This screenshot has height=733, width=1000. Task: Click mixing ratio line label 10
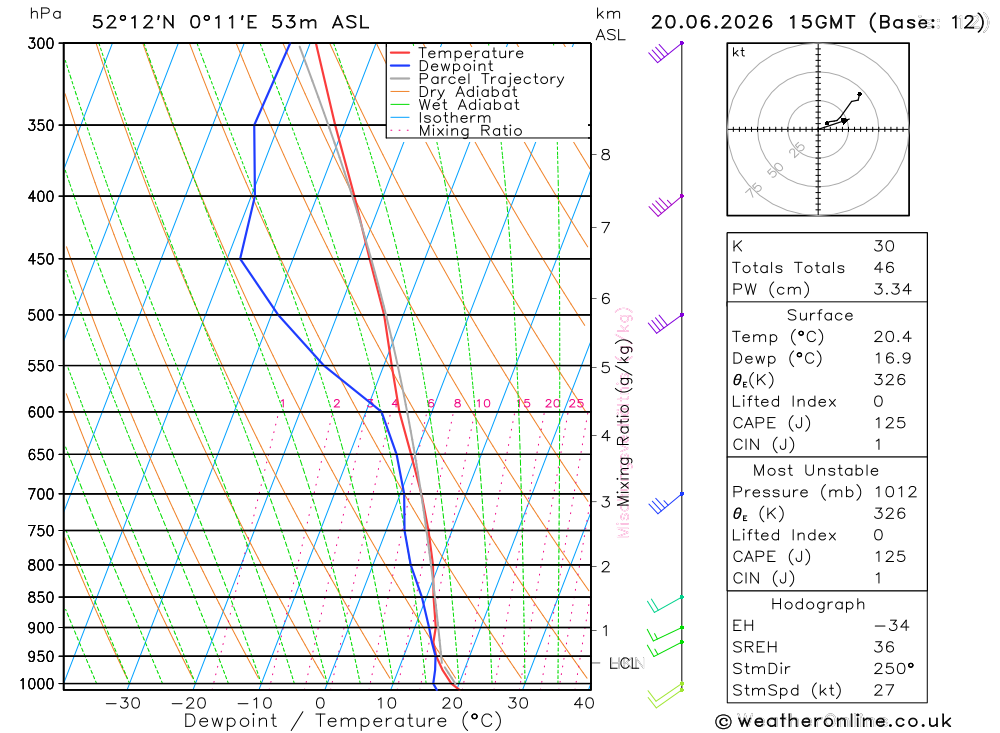coord(483,403)
